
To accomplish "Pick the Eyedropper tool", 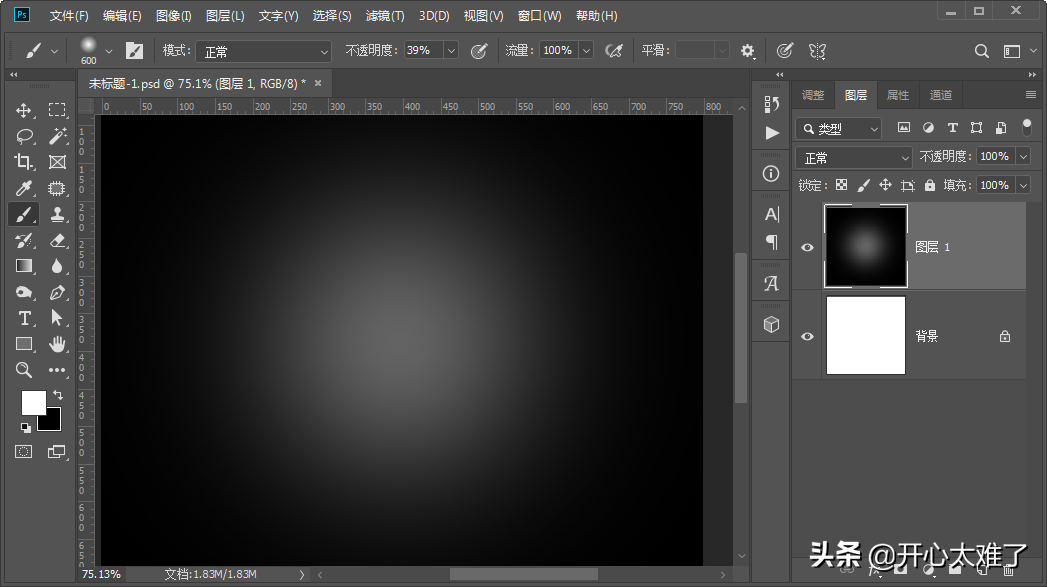I will 24,188.
